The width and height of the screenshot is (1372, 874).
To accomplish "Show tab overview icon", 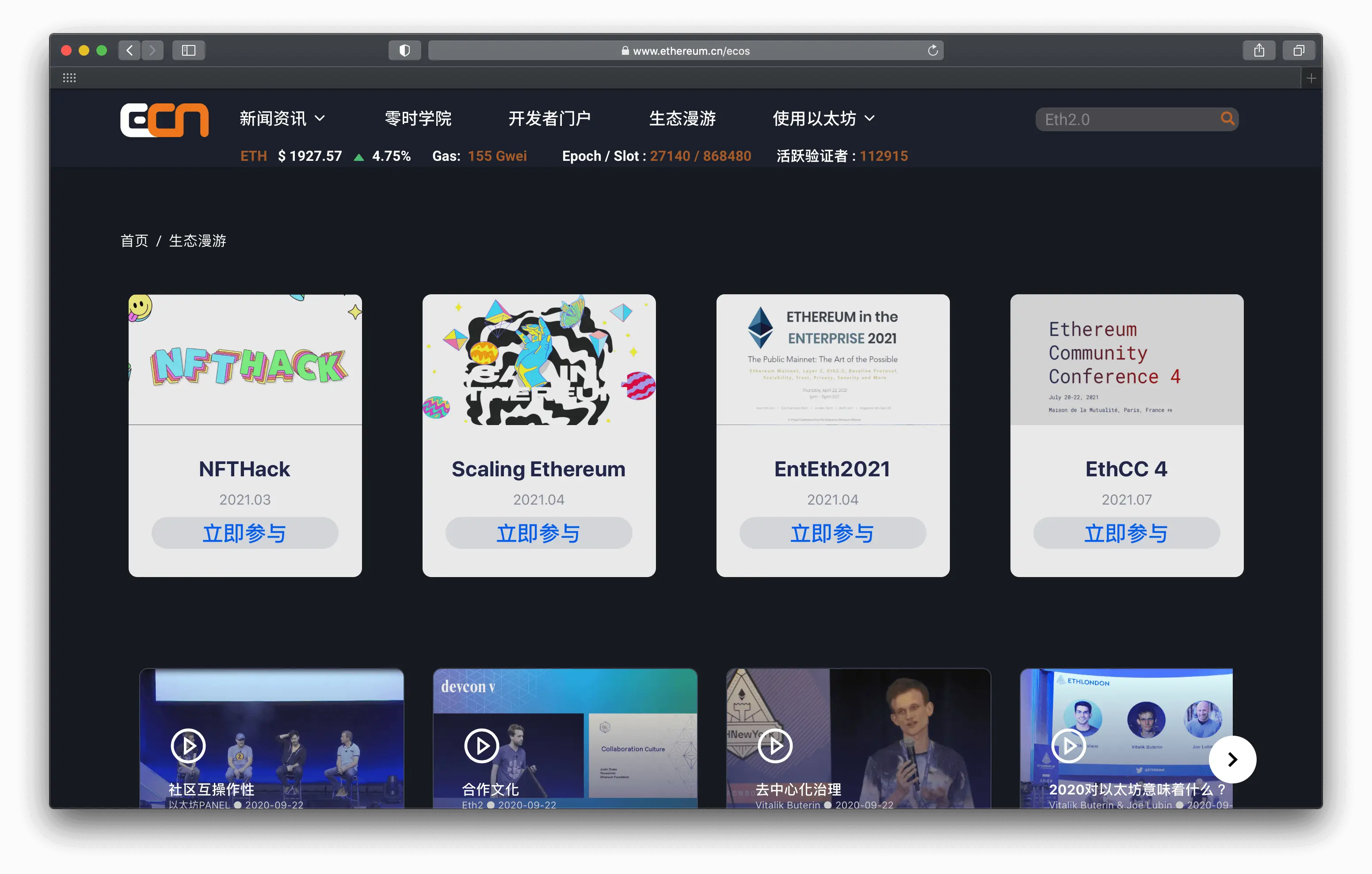I will 1299,51.
